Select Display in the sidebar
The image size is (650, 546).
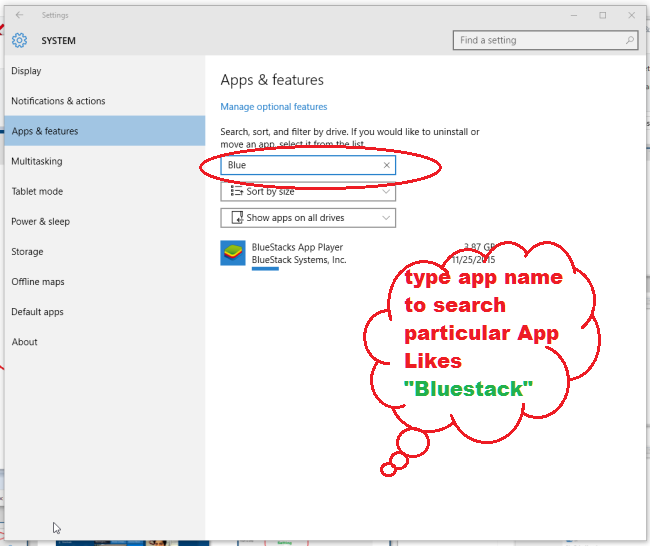coord(104,71)
